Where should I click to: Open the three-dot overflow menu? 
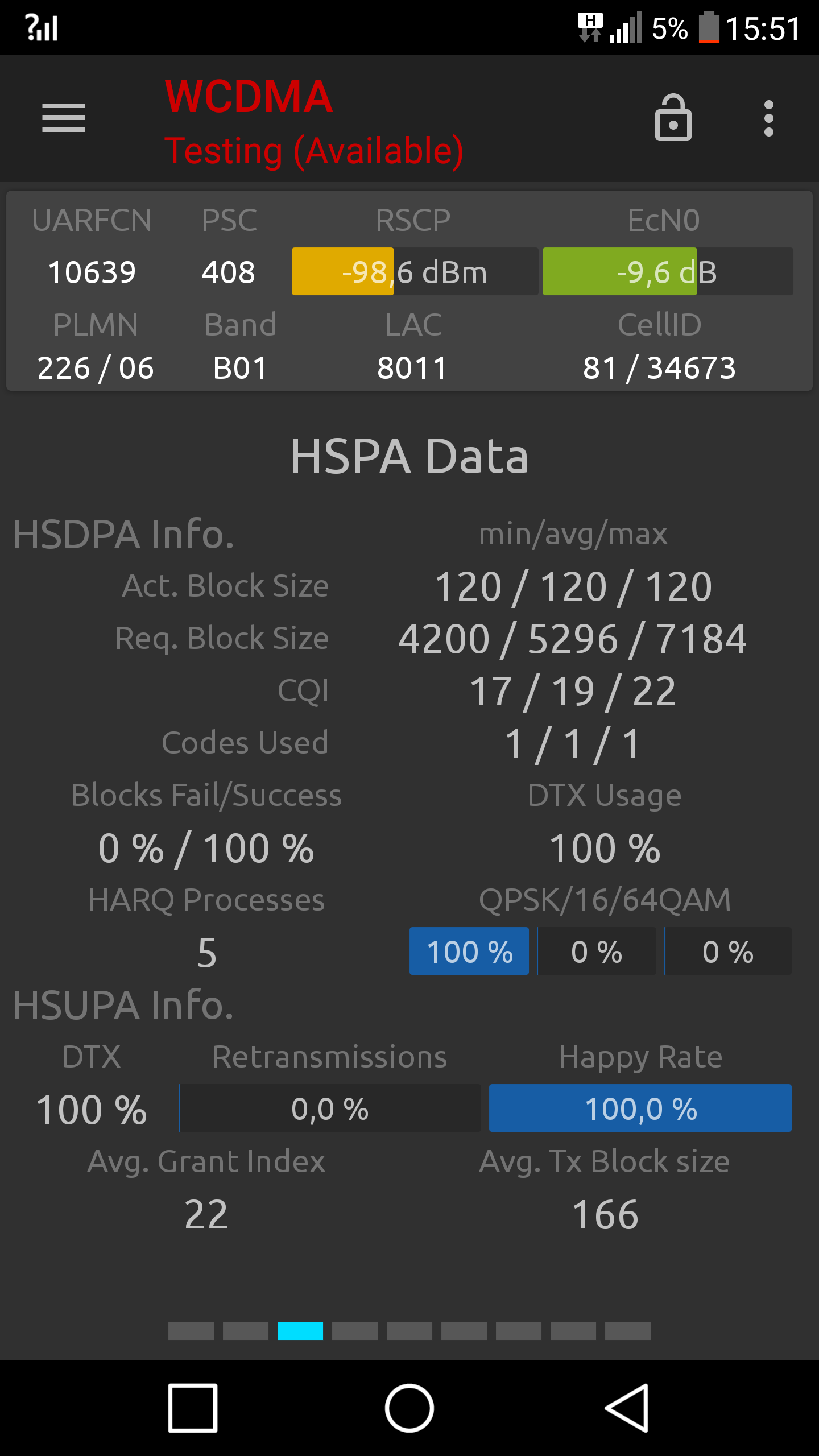coord(769,118)
